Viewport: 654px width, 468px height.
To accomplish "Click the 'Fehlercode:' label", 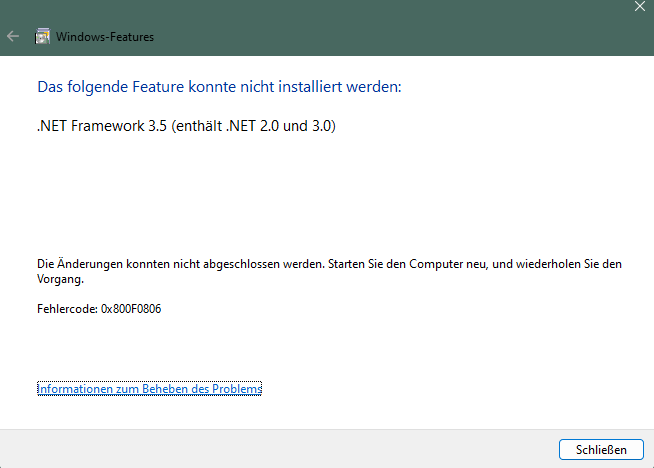I will 67,309.
